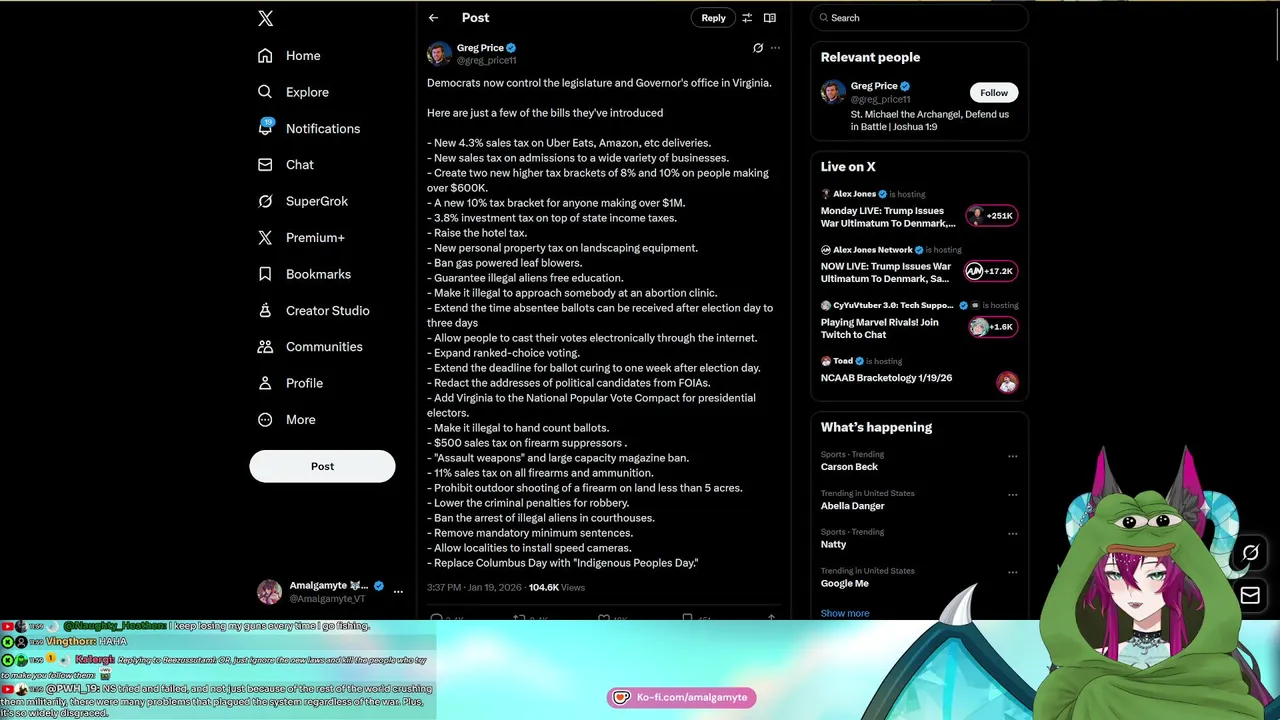The width and height of the screenshot is (1280, 720).
Task: Click the @greg_price11 handle in the post header
Action: 487,61
